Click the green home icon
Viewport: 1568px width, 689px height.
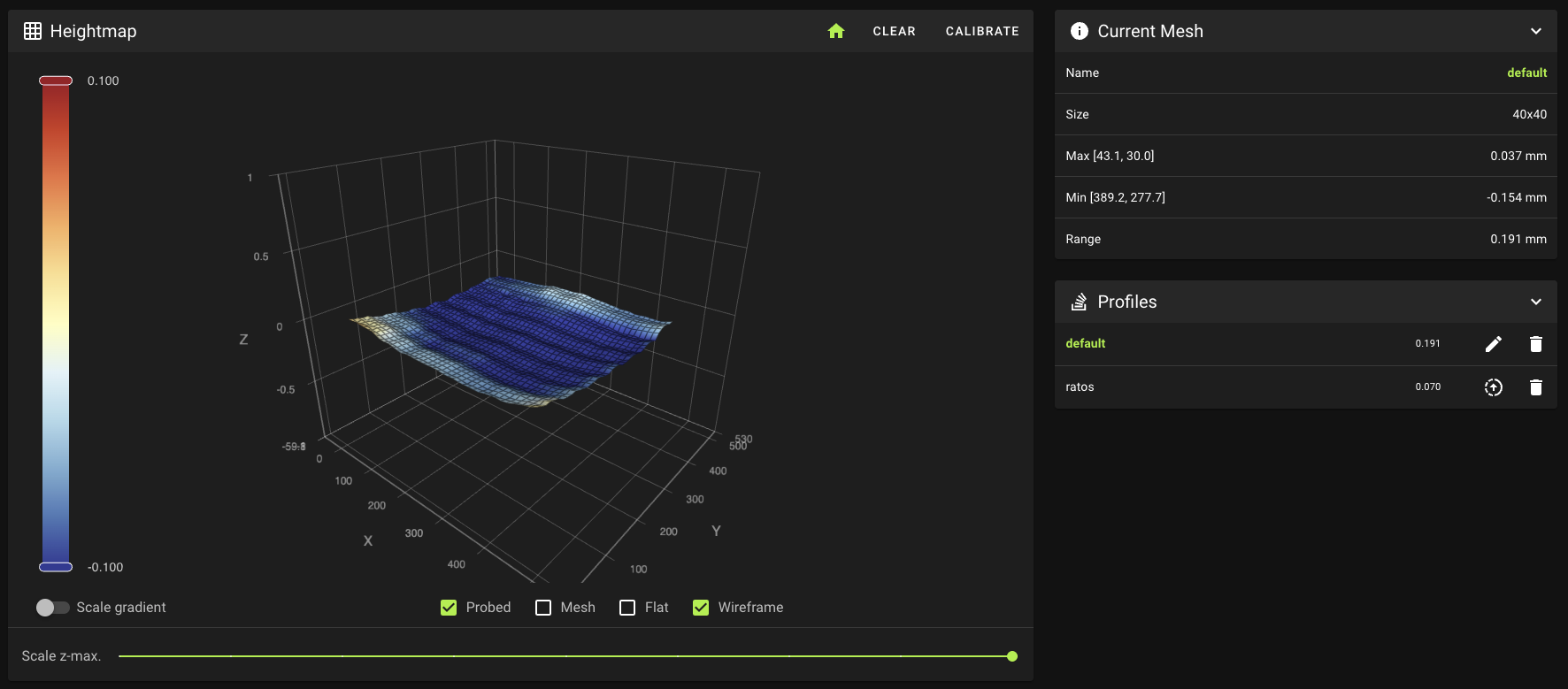click(x=836, y=31)
